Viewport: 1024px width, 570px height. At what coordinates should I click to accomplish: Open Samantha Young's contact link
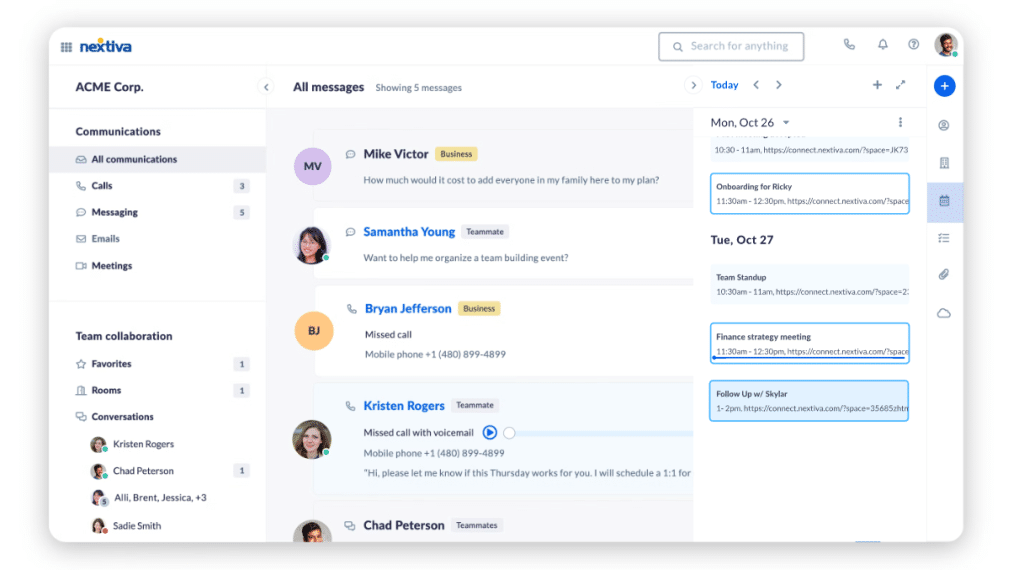tap(409, 232)
